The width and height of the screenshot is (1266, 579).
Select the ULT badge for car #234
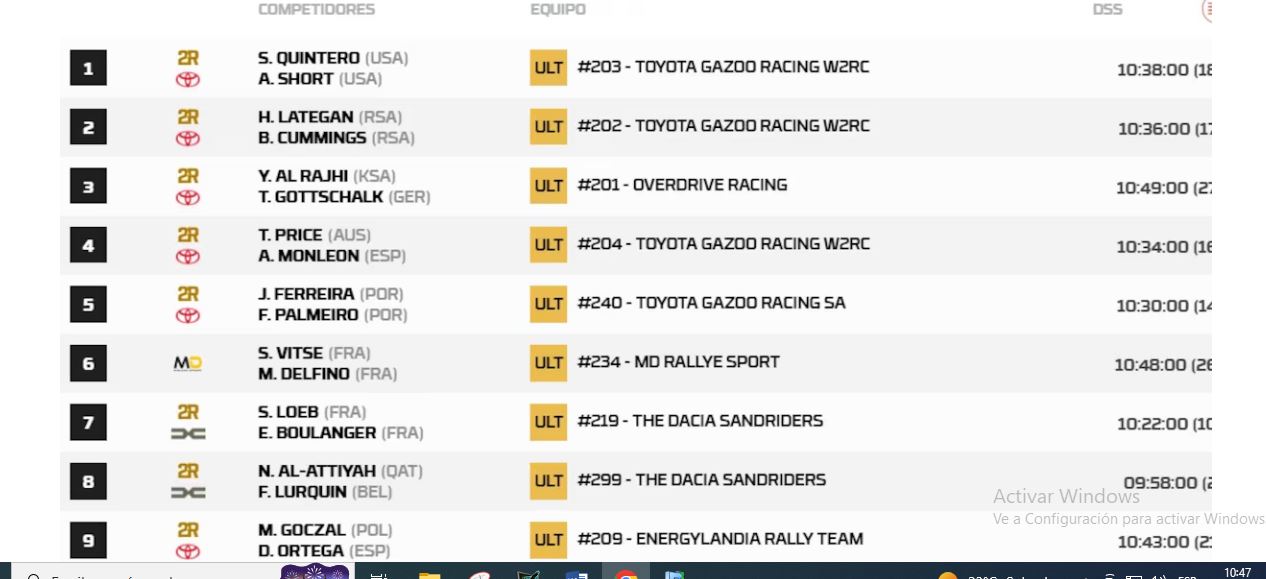[x=548, y=363]
